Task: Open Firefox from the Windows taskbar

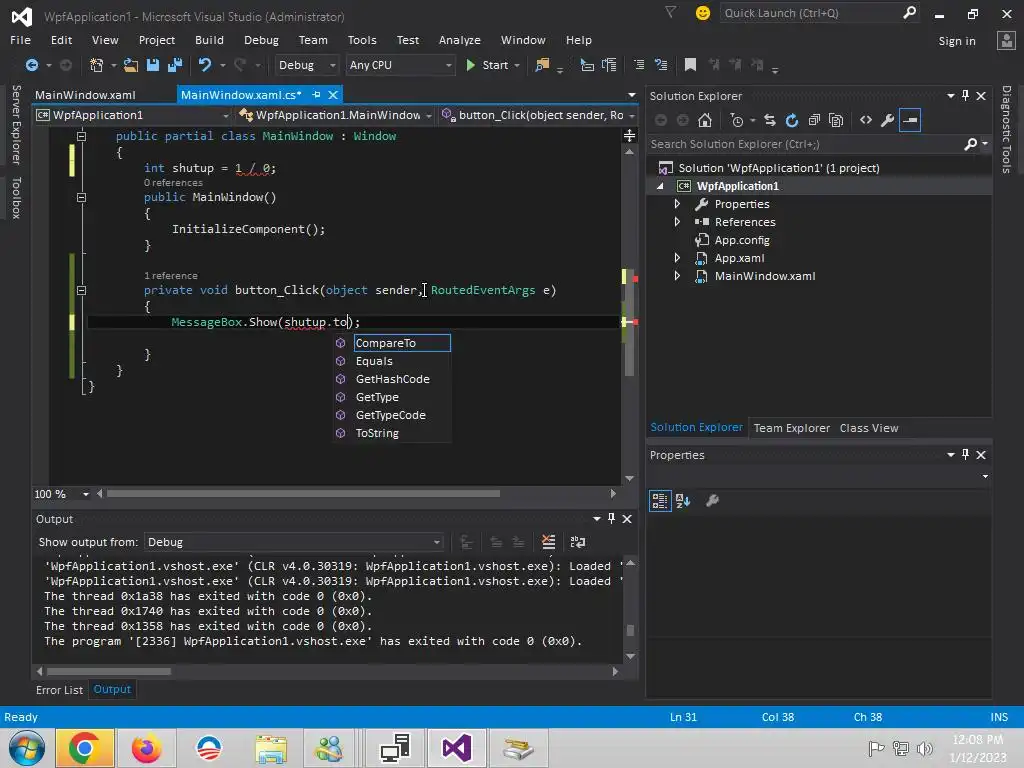Action: [x=146, y=748]
